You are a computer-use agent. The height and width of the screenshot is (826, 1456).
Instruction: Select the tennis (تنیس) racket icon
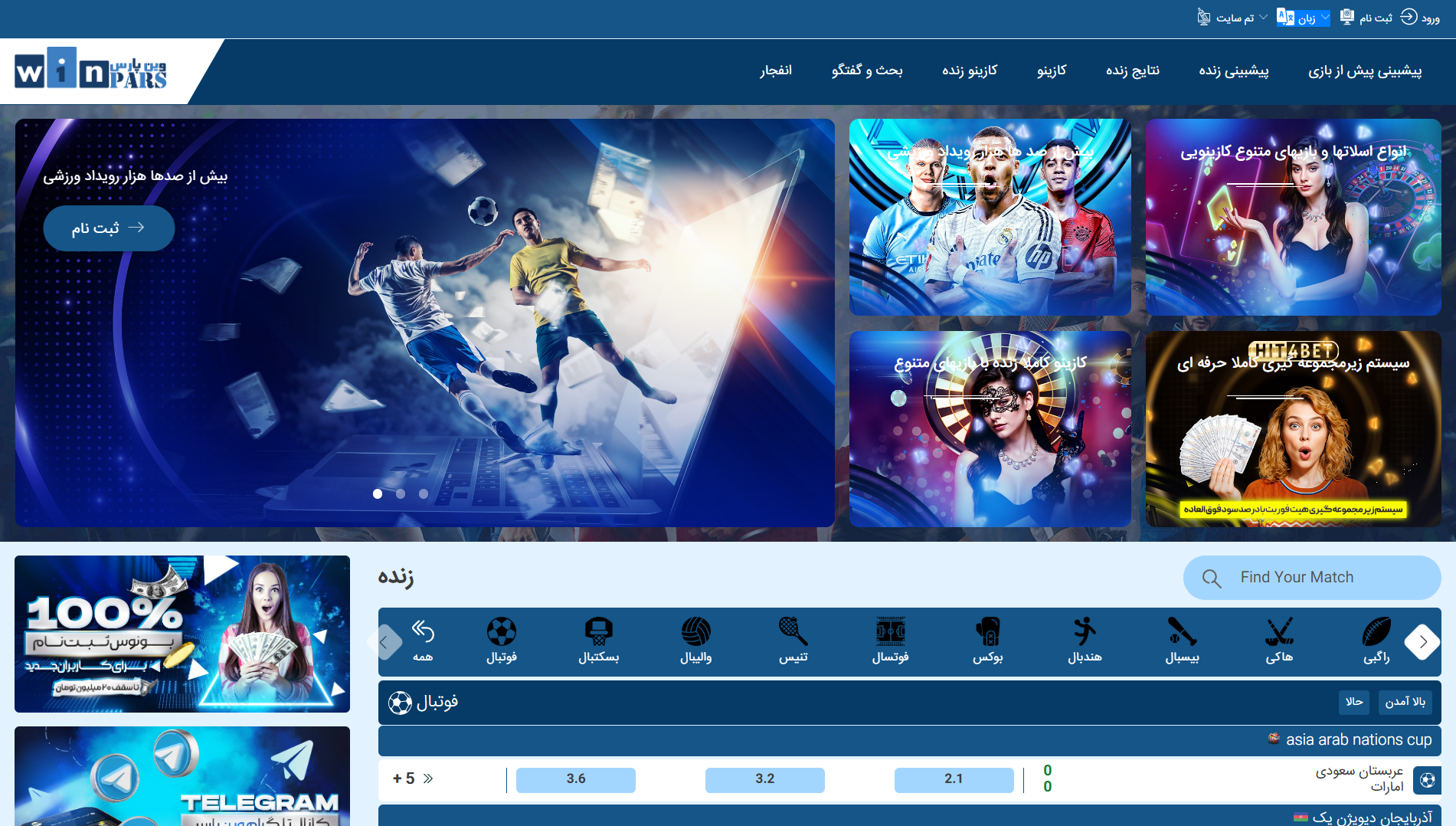coord(793,631)
